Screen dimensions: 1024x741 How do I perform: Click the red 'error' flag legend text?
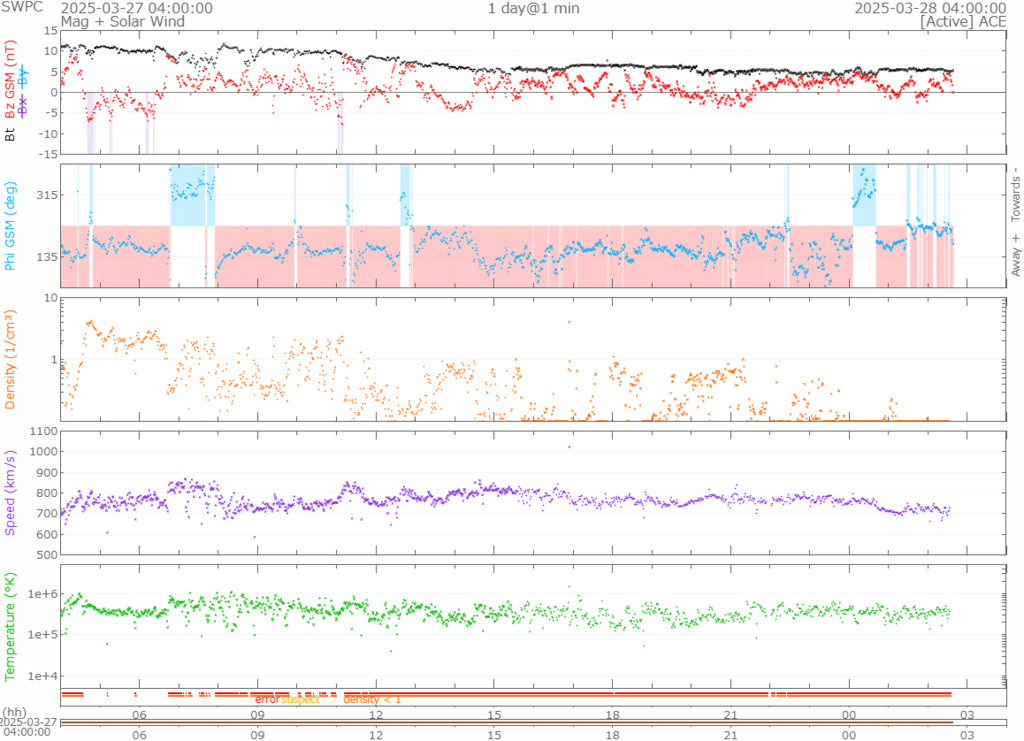coord(267,699)
